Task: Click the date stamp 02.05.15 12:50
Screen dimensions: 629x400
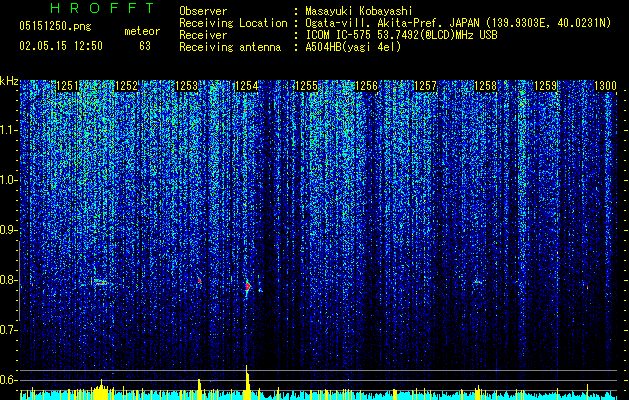Action: click(x=61, y=46)
